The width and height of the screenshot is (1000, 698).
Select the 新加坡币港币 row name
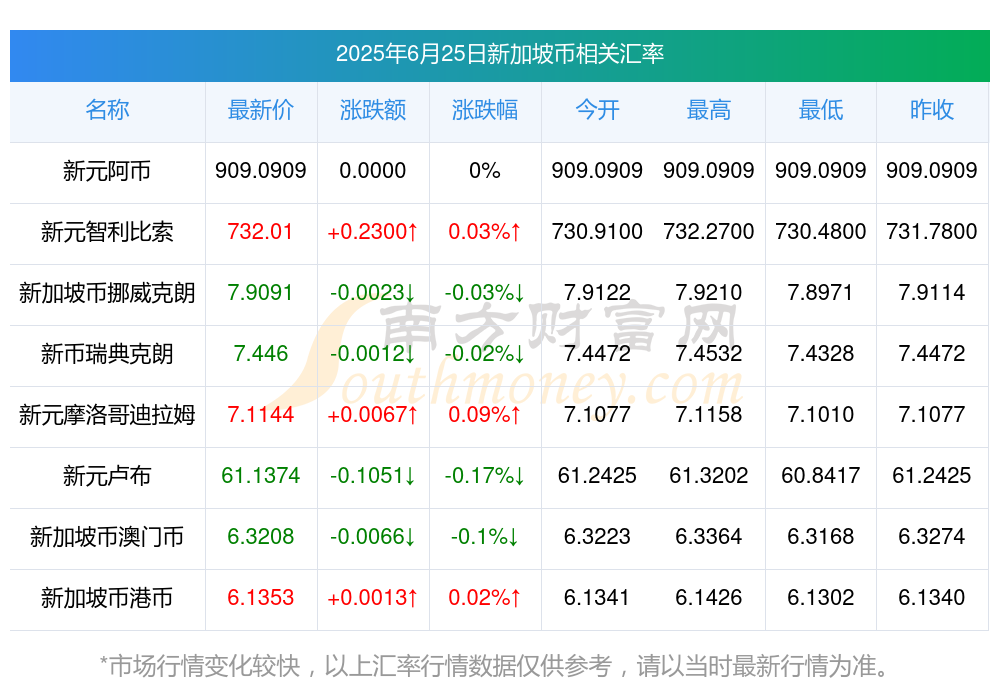(107, 598)
